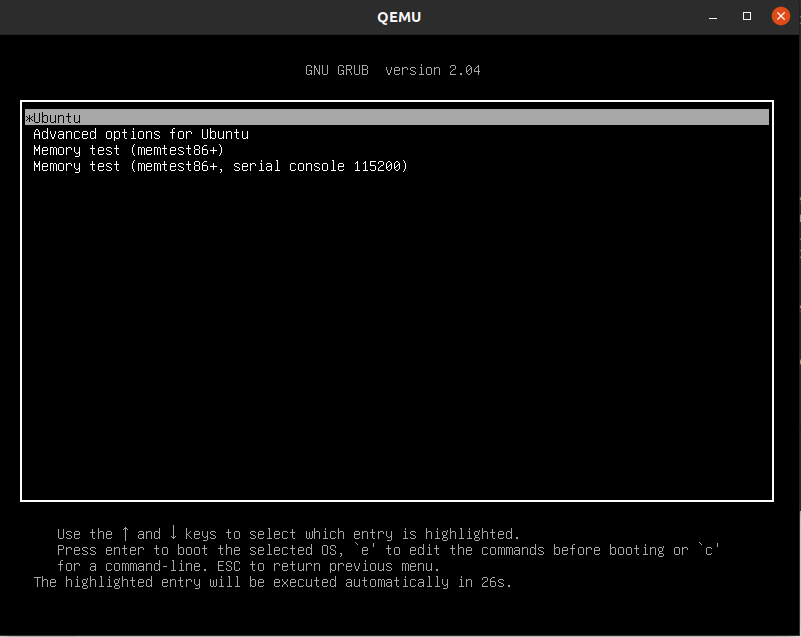Click the highlighted Ubuntu entry bar
Image resolution: width=801 pixels, height=637 pixels.
[x=400, y=117]
